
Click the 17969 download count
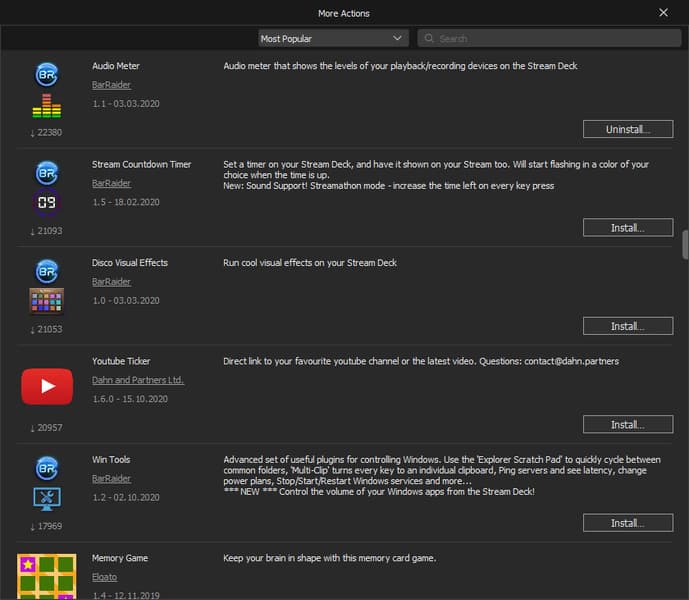coord(46,527)
